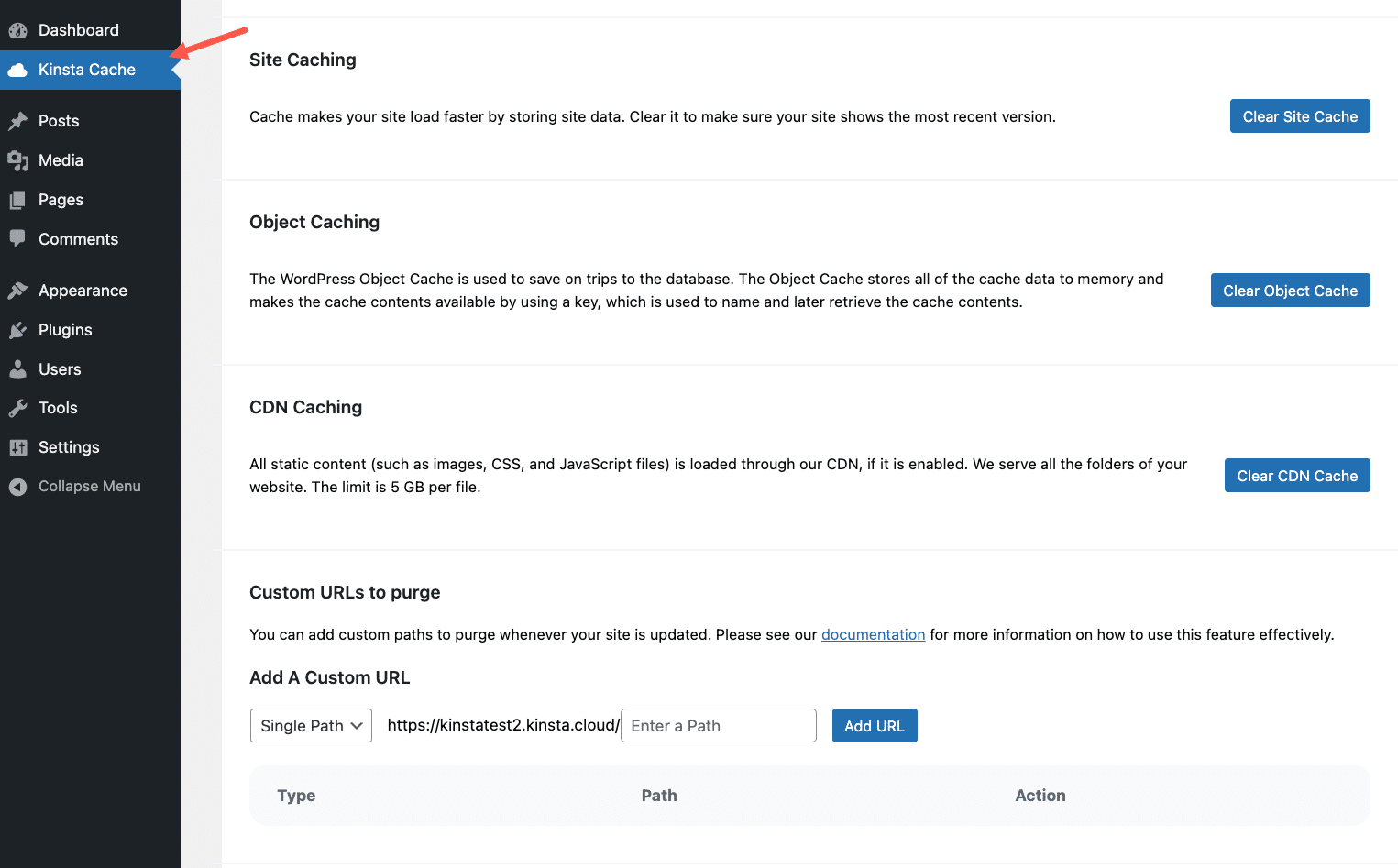Screen dimensions: 1398x868
Task: Click the Dashboard gauge icon
Action: pyautogui.click(x=17, y=29)
